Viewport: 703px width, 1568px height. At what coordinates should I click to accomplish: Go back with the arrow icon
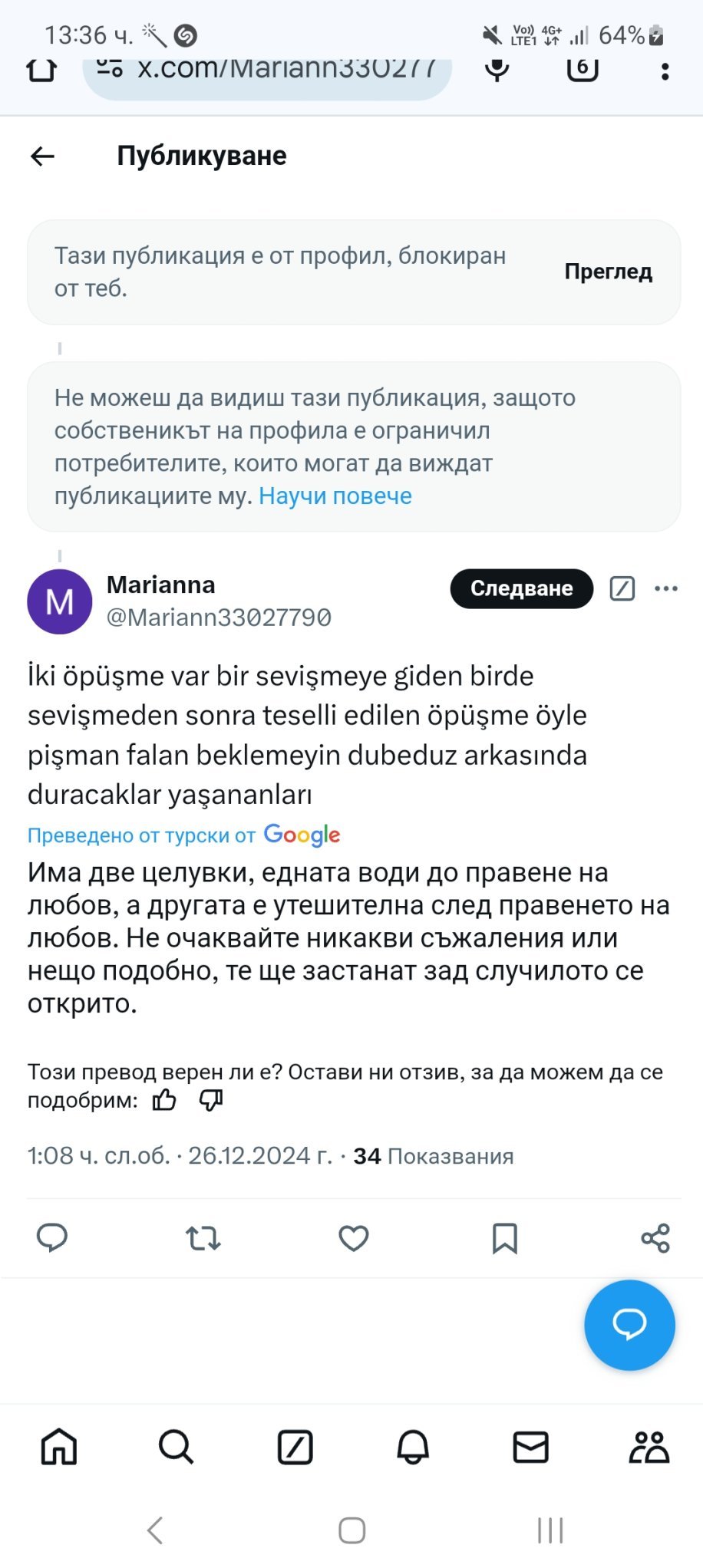[43, 156]
